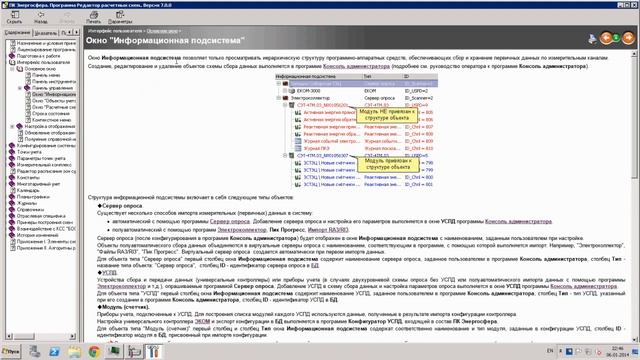Click the Справочники book icon
The image size is (640, 360).
point(12,209)
